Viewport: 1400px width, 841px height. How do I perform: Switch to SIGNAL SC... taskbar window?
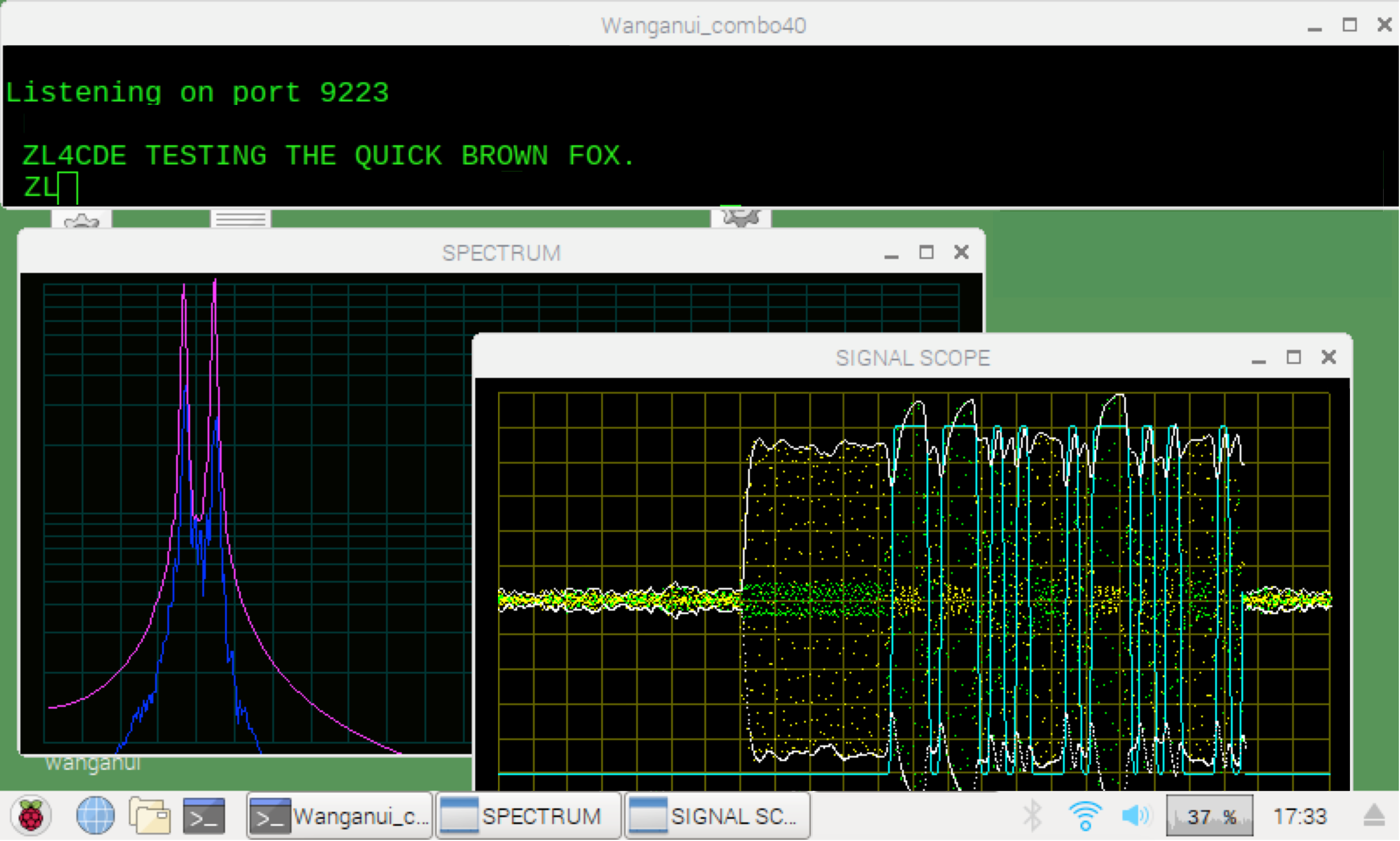click(x=717, y=817)
